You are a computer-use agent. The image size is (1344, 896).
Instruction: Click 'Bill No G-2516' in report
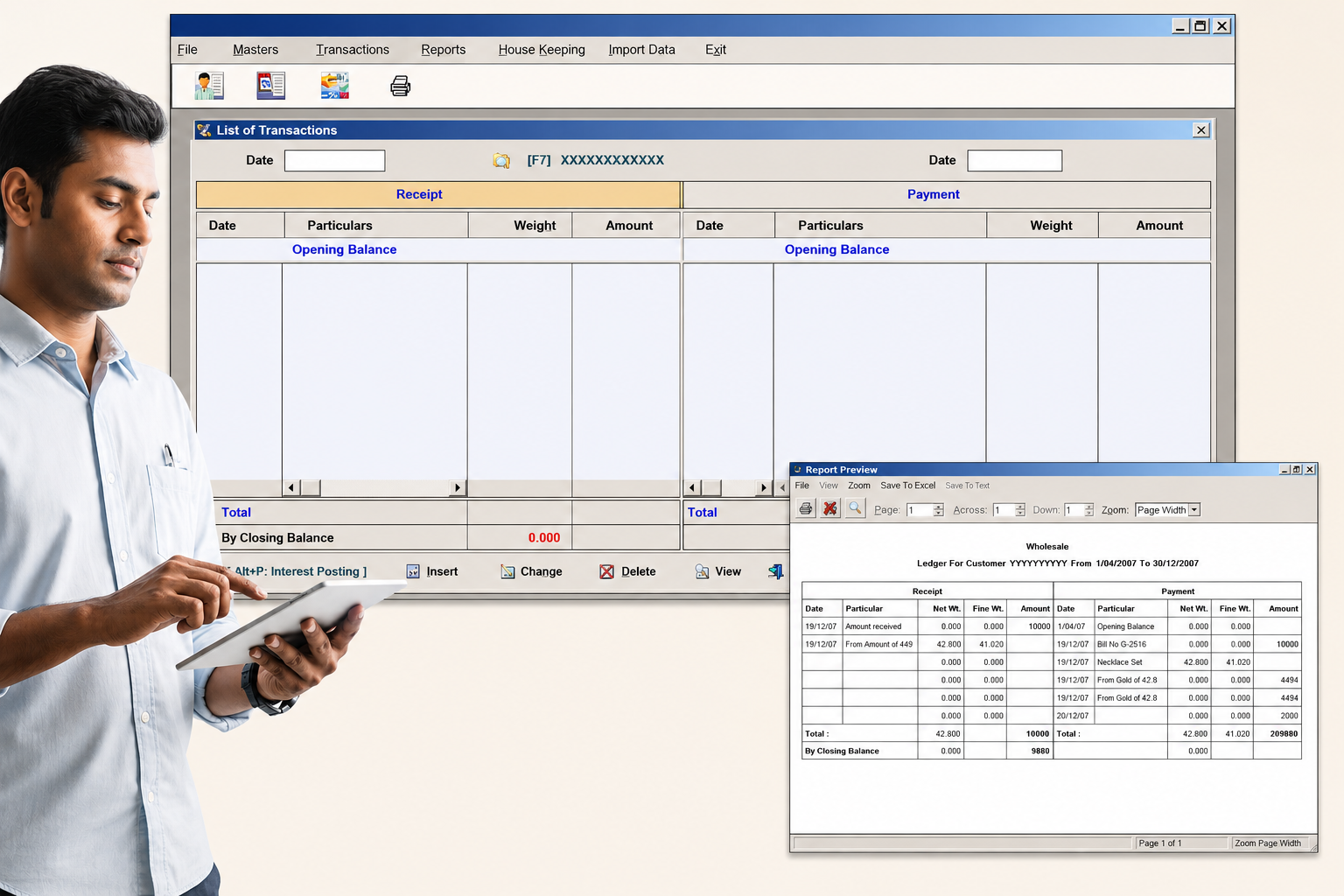point(1122,644)
